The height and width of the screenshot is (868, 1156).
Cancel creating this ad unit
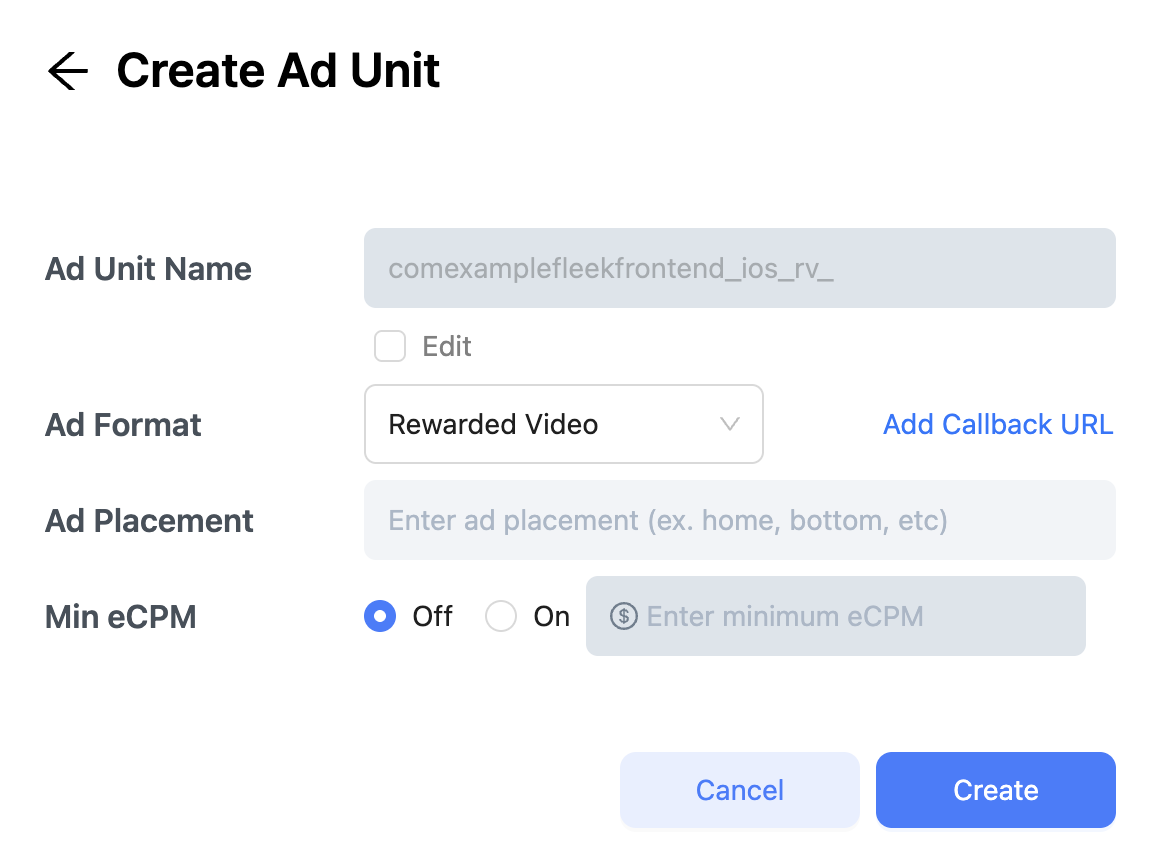click(739, 790)
